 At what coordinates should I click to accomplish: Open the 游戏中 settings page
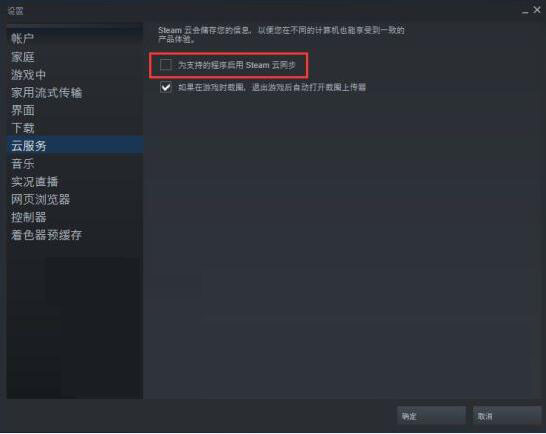pyautogui.click(x=28, y=75)
